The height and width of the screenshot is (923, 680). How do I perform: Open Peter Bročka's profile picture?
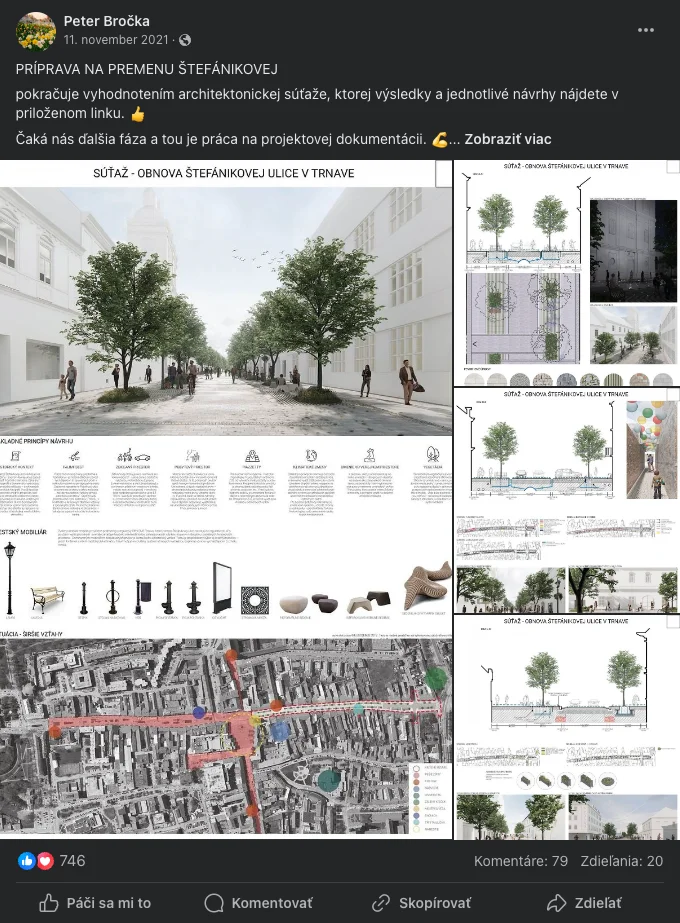tap(36, 30)
